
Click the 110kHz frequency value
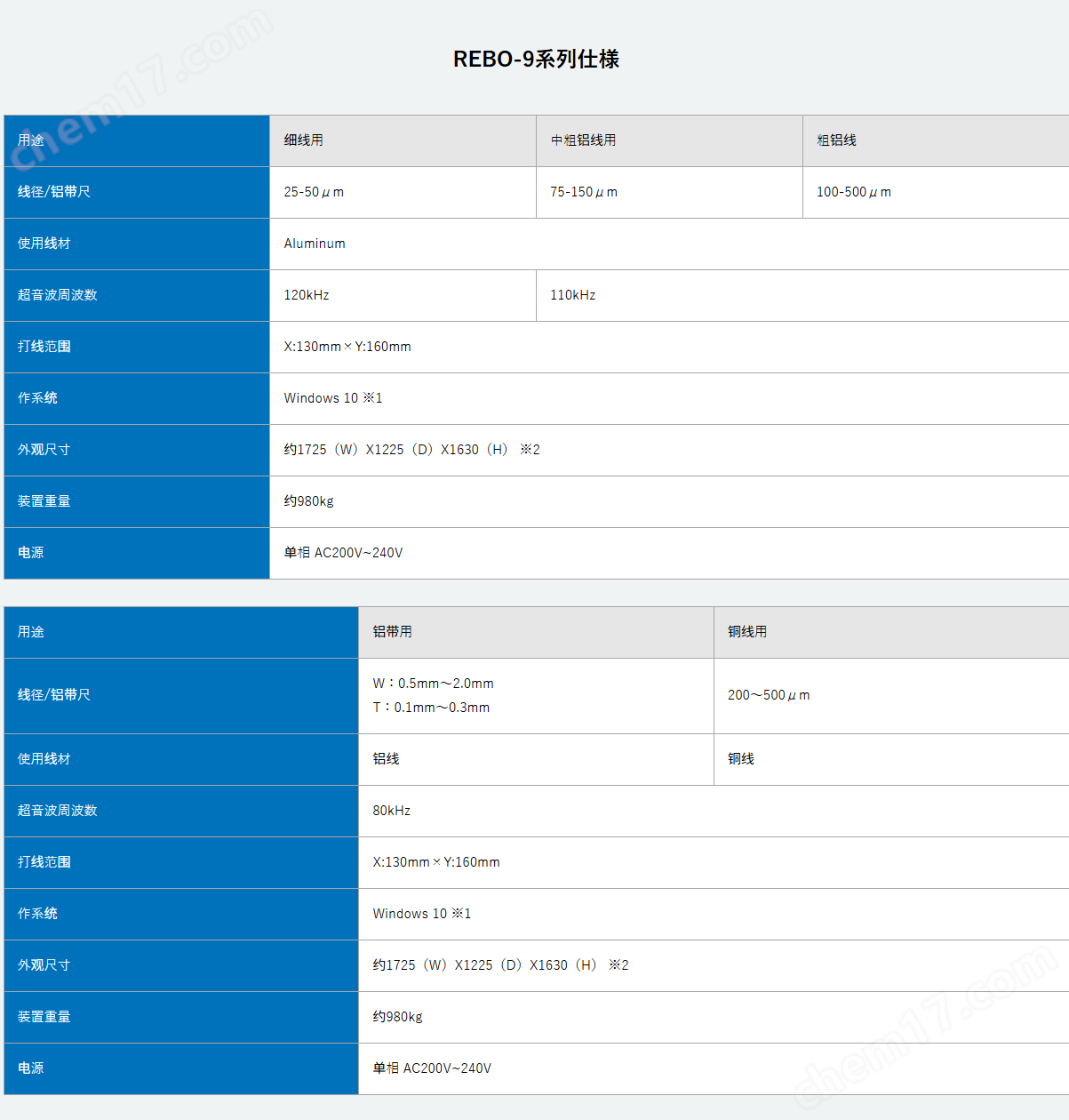pos(572,295)
